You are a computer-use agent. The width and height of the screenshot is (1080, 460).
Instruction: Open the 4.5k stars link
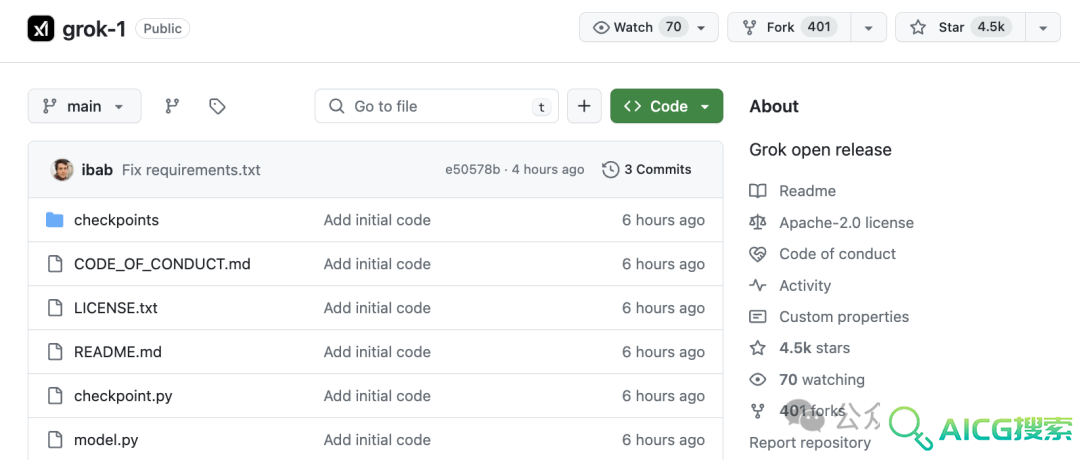click(814, 348)
